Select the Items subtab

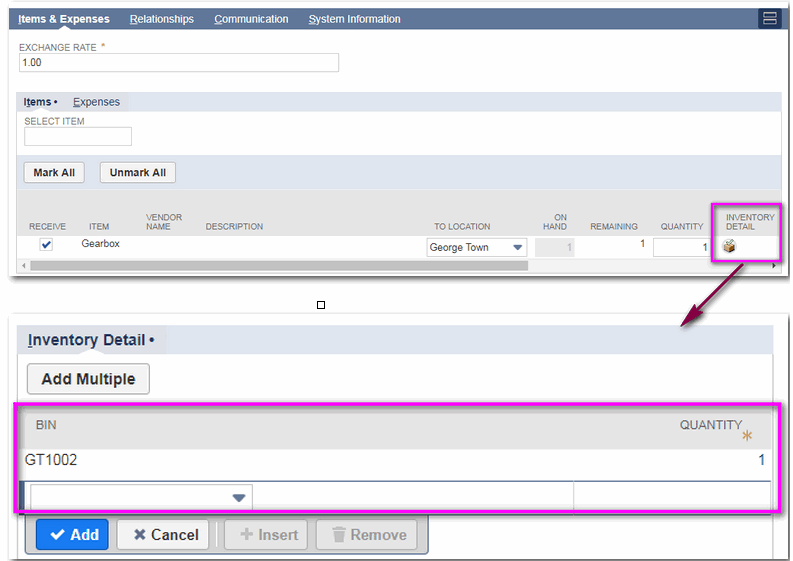(x=38, y=102)
